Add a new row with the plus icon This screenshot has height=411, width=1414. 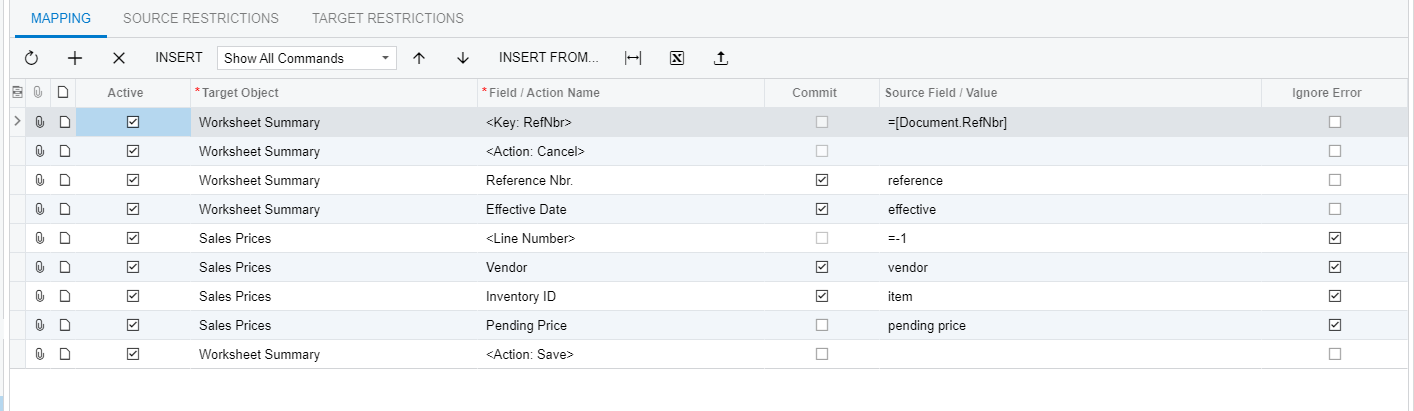(75, 58)
